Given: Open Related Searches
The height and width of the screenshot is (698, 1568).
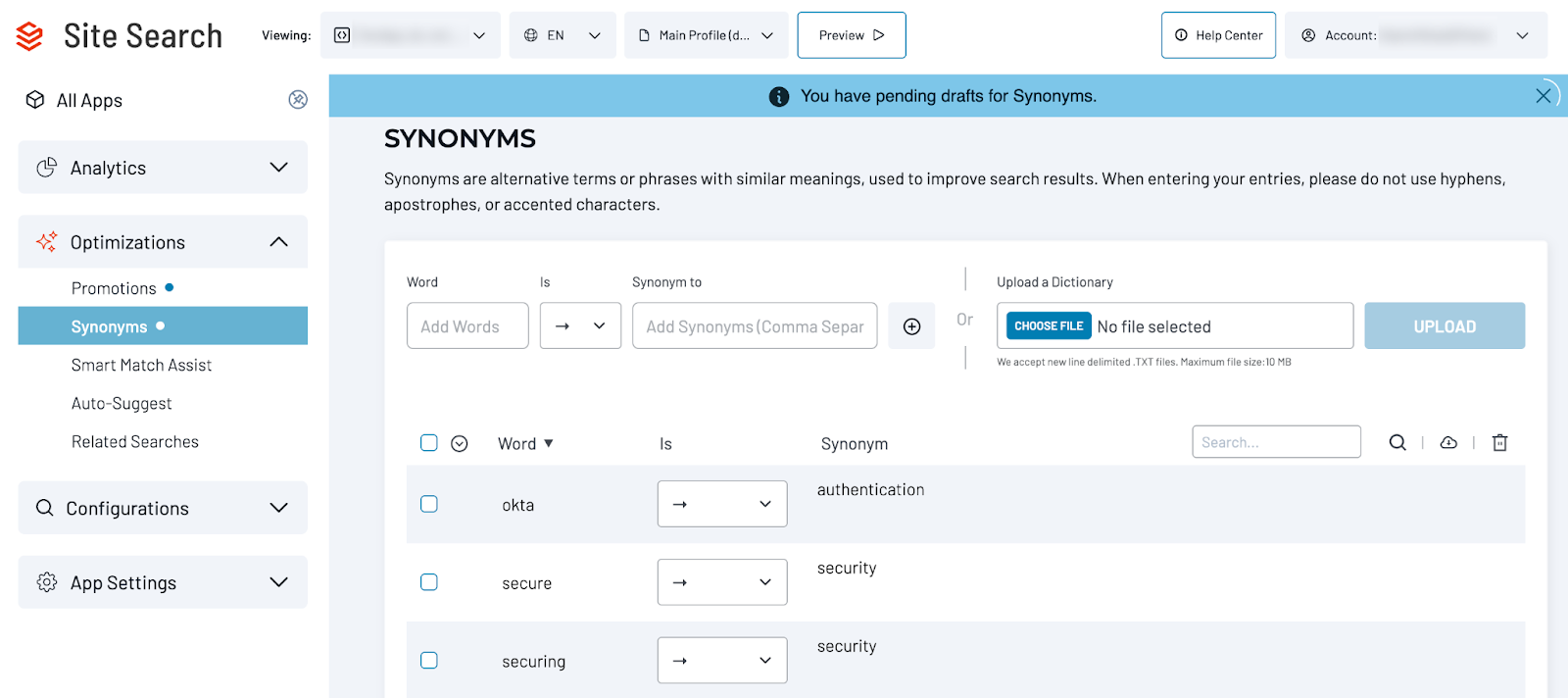Looking at the screenshot, I should coord(135,441).
